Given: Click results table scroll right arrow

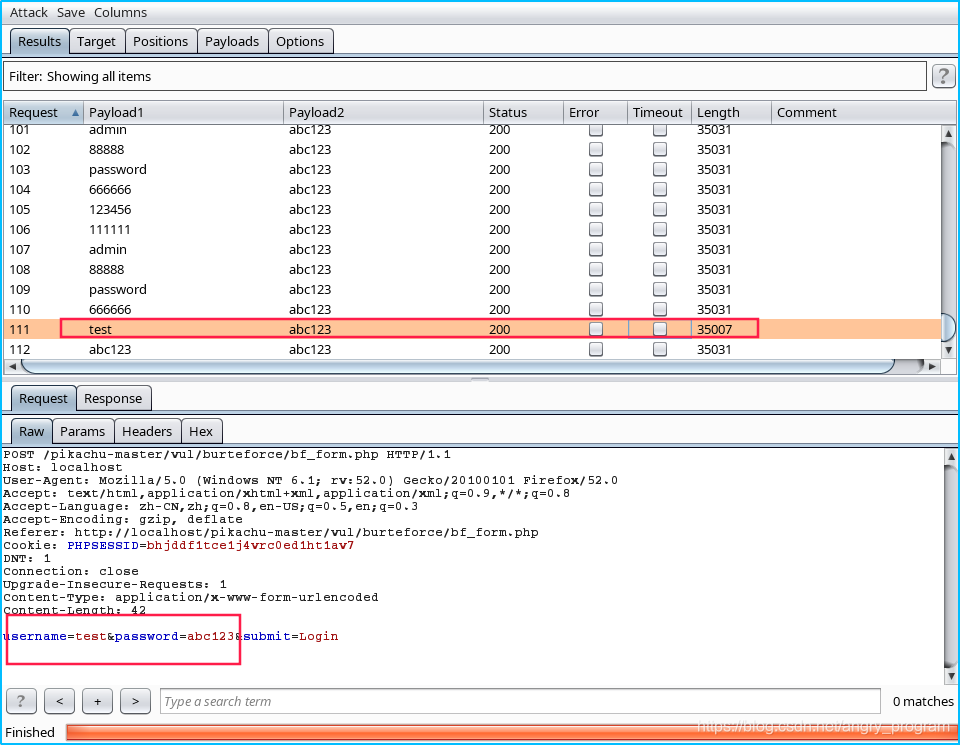Looking at the screenshot, I should (x=932, y=366).
